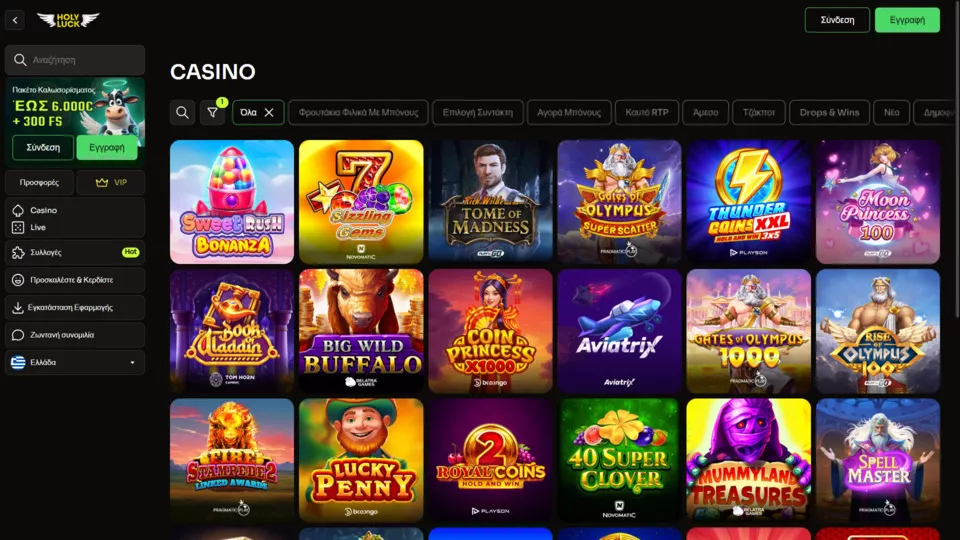Open Εγκατάσταση Εφαρμογής download icon

pyautogui.click(x=18, y=307)
